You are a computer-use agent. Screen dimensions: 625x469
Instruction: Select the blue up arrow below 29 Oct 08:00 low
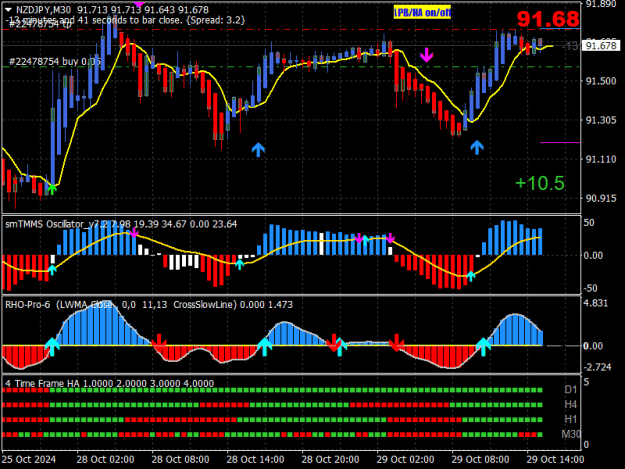click(477, 147)
